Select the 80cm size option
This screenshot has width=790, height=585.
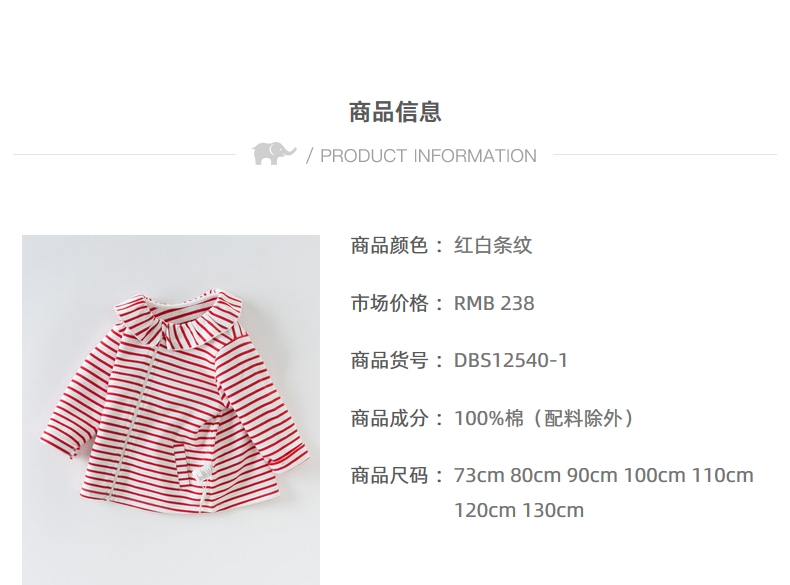(536, 476)
